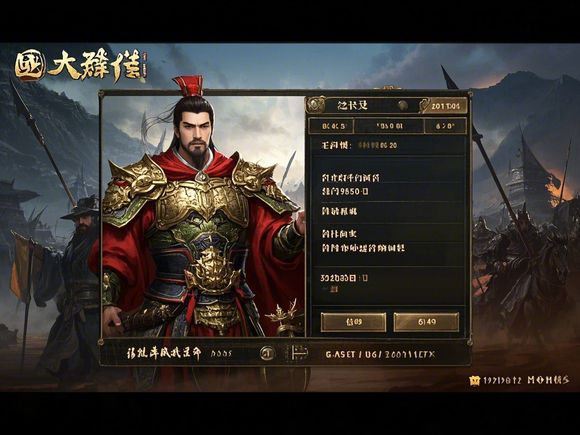Click the GASET text in bottom bar

click(340, 354)
